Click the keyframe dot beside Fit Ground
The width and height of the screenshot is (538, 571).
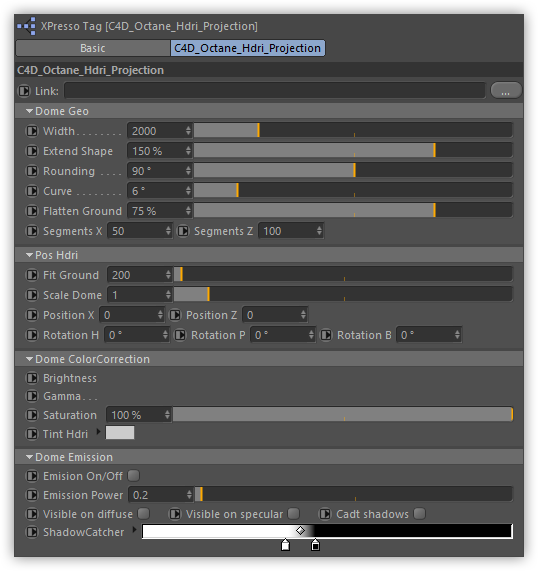(x=32, y=275)
